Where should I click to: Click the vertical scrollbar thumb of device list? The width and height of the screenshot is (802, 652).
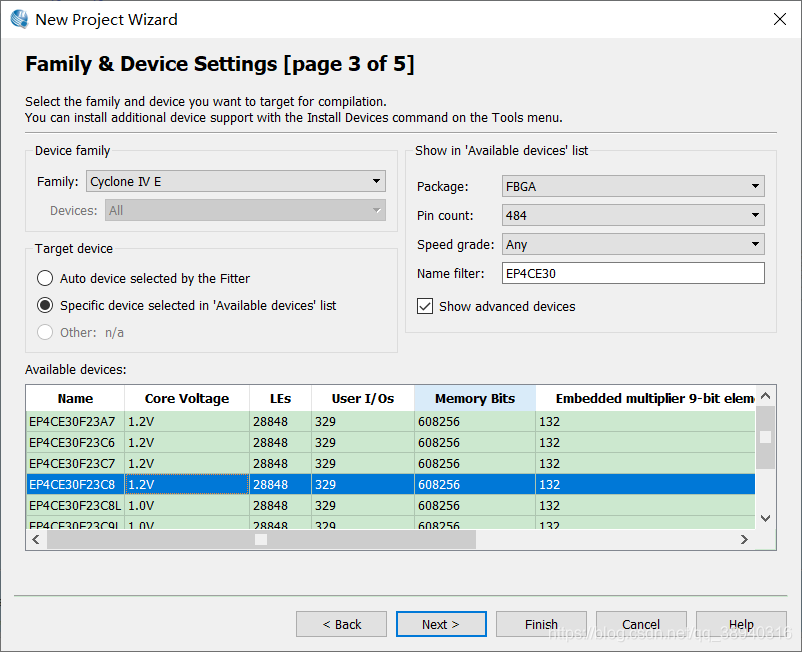pyautogui.click(x=765, y=437)
